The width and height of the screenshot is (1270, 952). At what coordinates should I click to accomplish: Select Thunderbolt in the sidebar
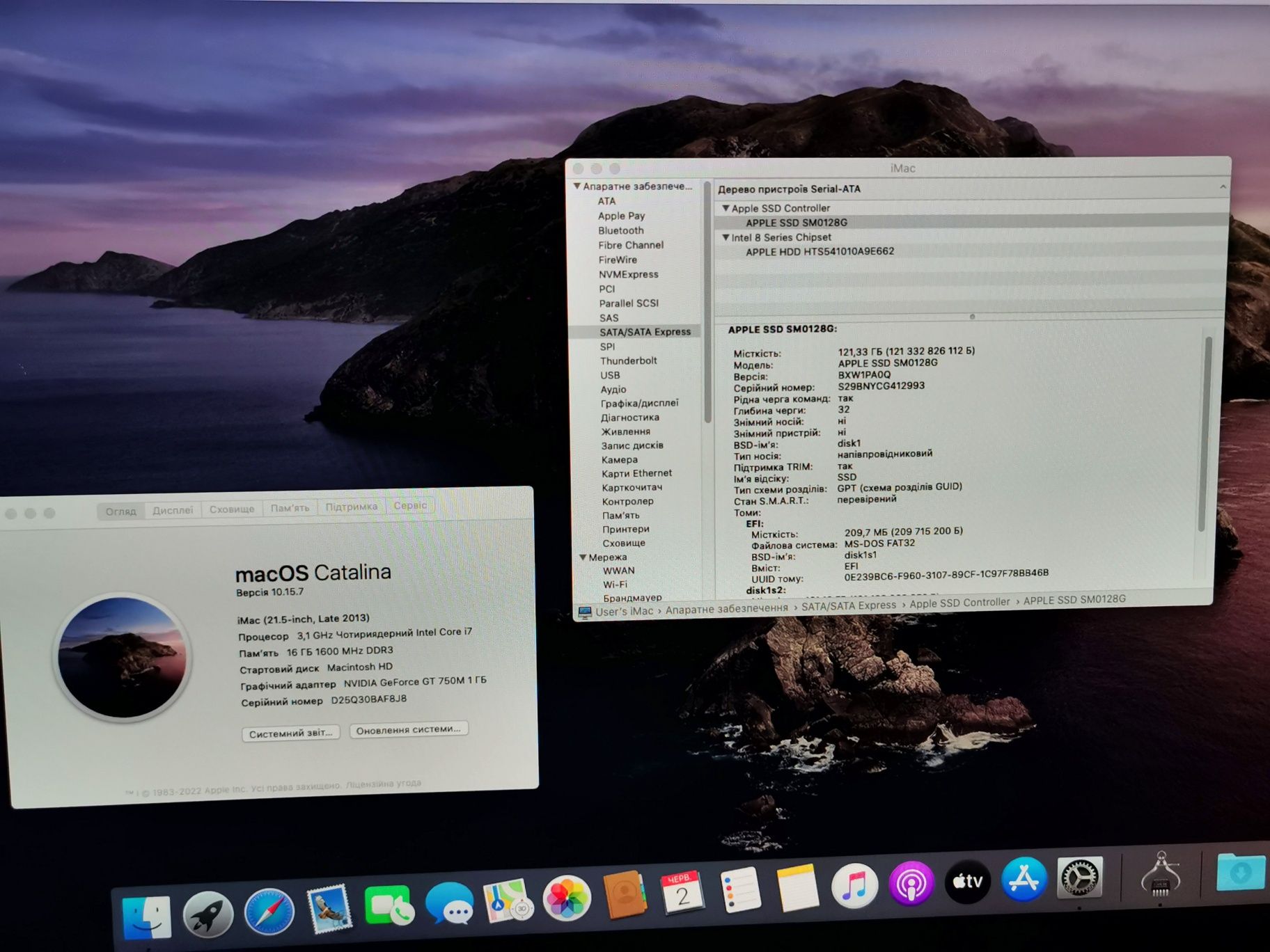tap(628, 360)
